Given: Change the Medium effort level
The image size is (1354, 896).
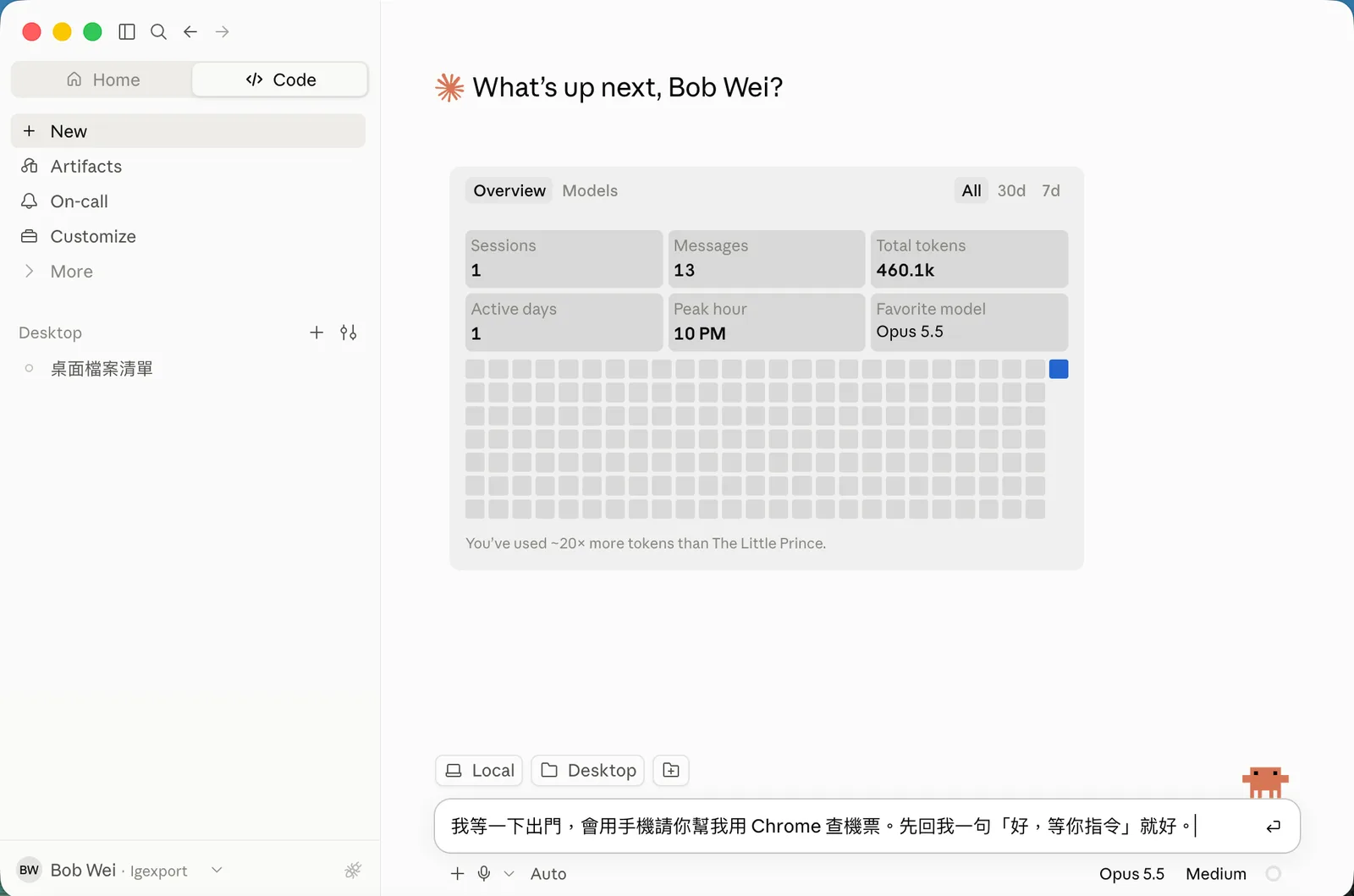Looking at the screenshot, I should click(1216, 874).
